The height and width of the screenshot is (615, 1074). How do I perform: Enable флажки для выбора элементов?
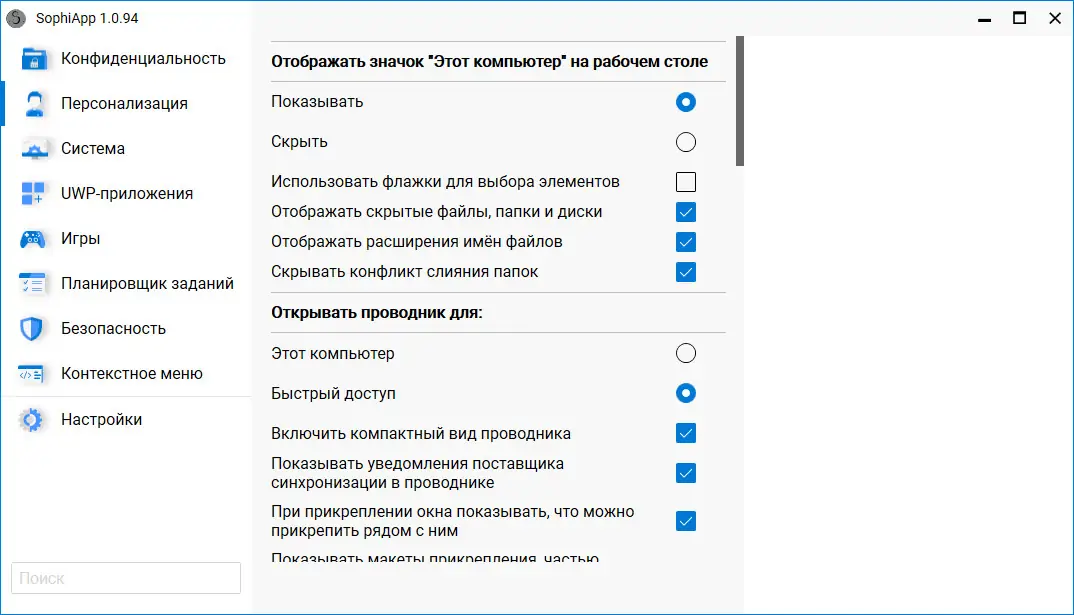[686, 181]
